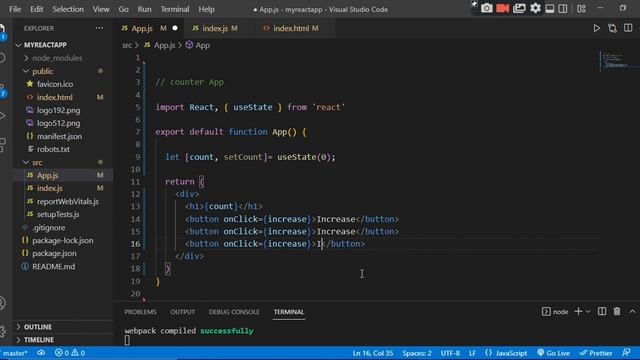Select the node terminal entry
Viewport: 640px width, 360px height.
click(x=555, y=311)
